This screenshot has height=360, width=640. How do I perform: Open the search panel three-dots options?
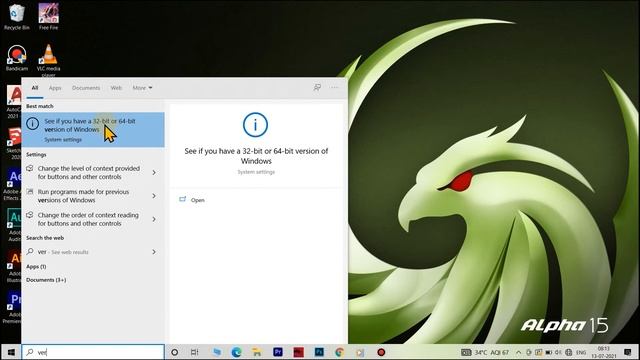tap(334, 87)
